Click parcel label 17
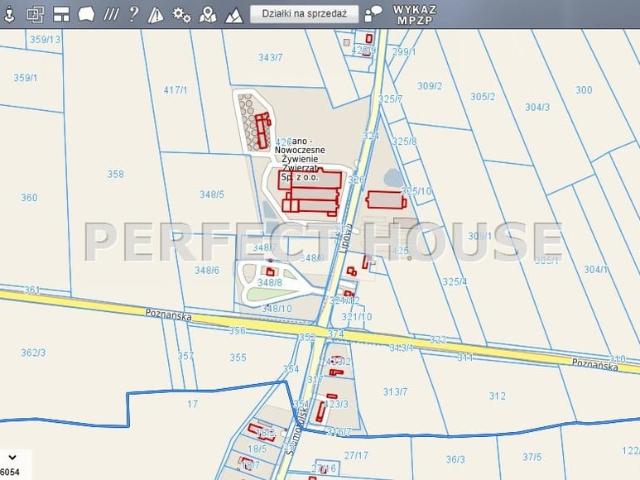 pos(192,404)
